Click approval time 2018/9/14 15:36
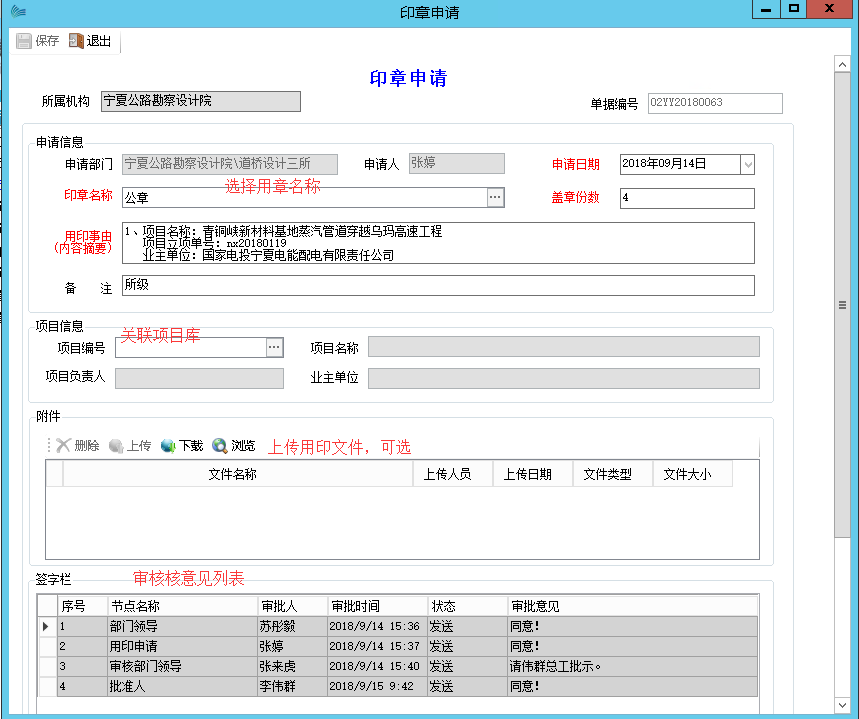 click(374, 626)
